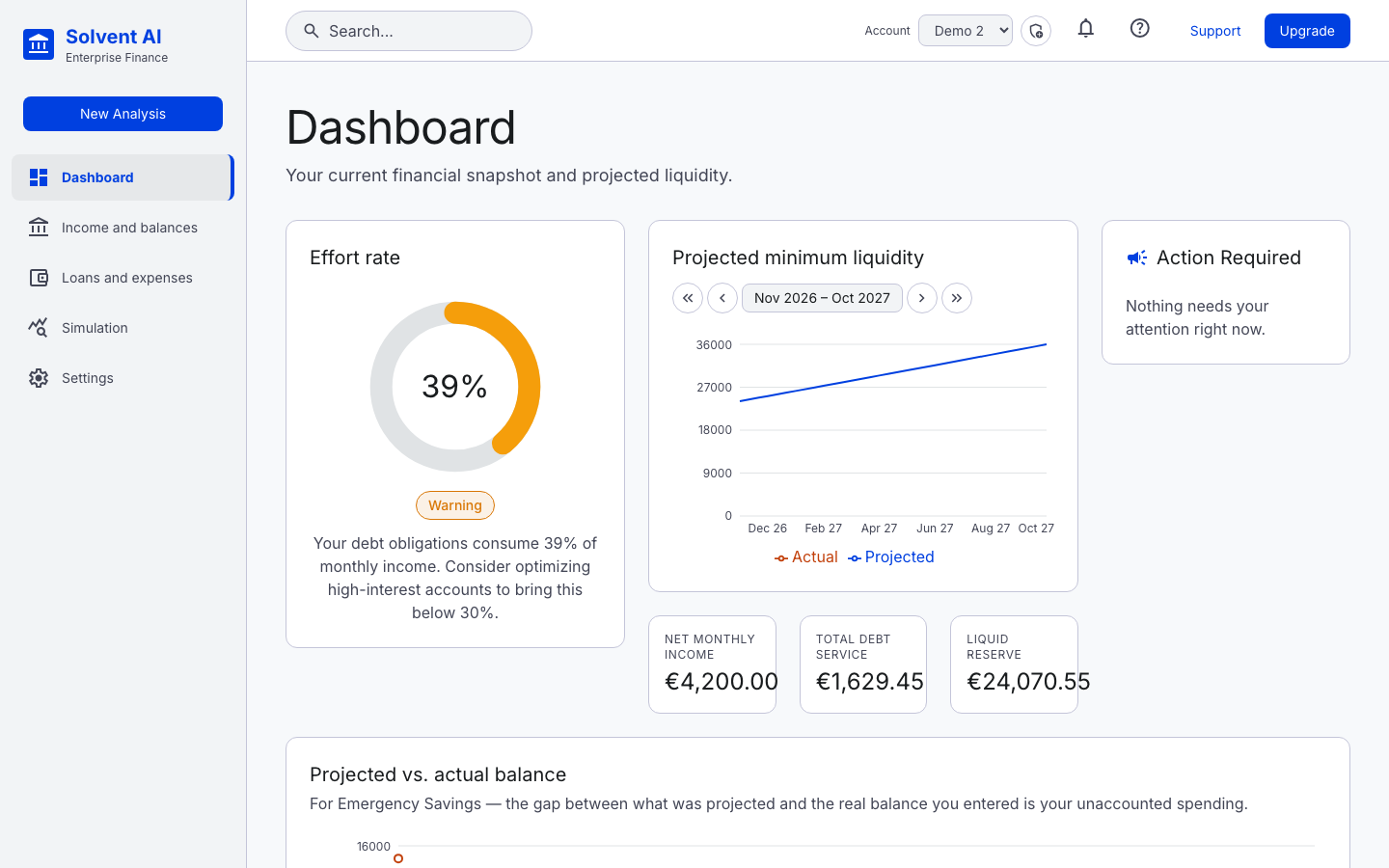Click the Income and balances bank icon

[x=39, y=228]
